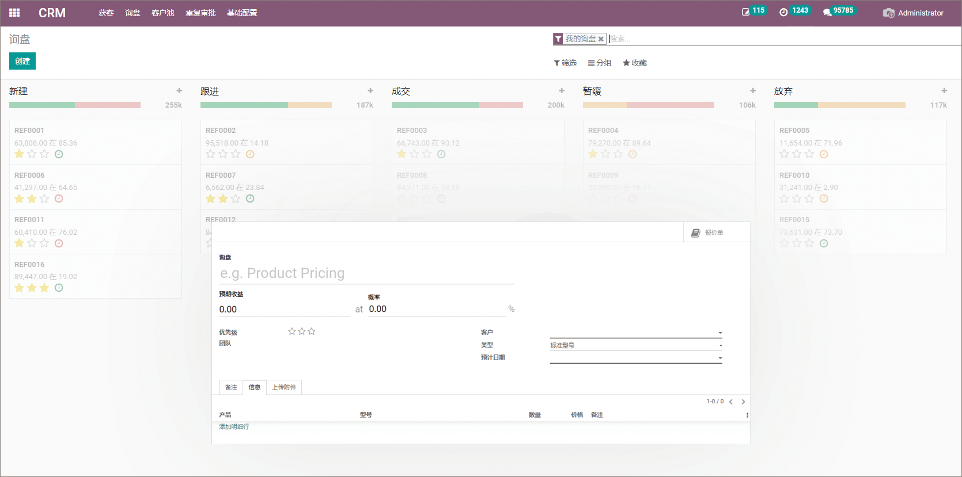The image size is (962, 477).
Task: Click the green 创建 button
Action: pos(22,61)
